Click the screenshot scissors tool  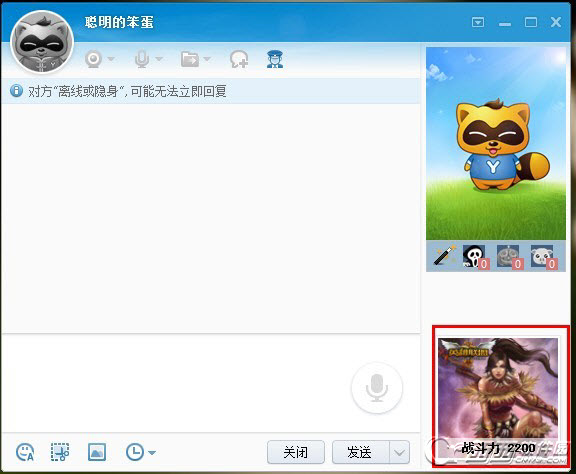pyautogui.click(x=60, y=452)
